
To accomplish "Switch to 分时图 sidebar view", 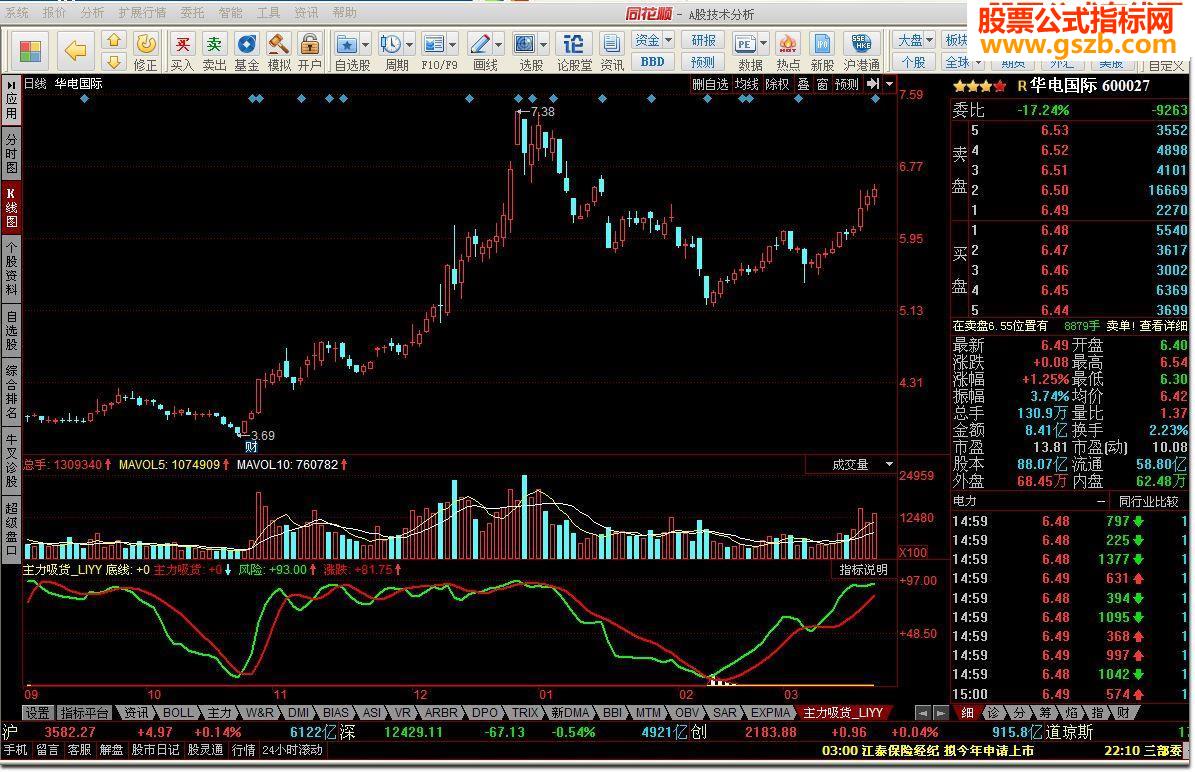I will click(x=11, y=152).
